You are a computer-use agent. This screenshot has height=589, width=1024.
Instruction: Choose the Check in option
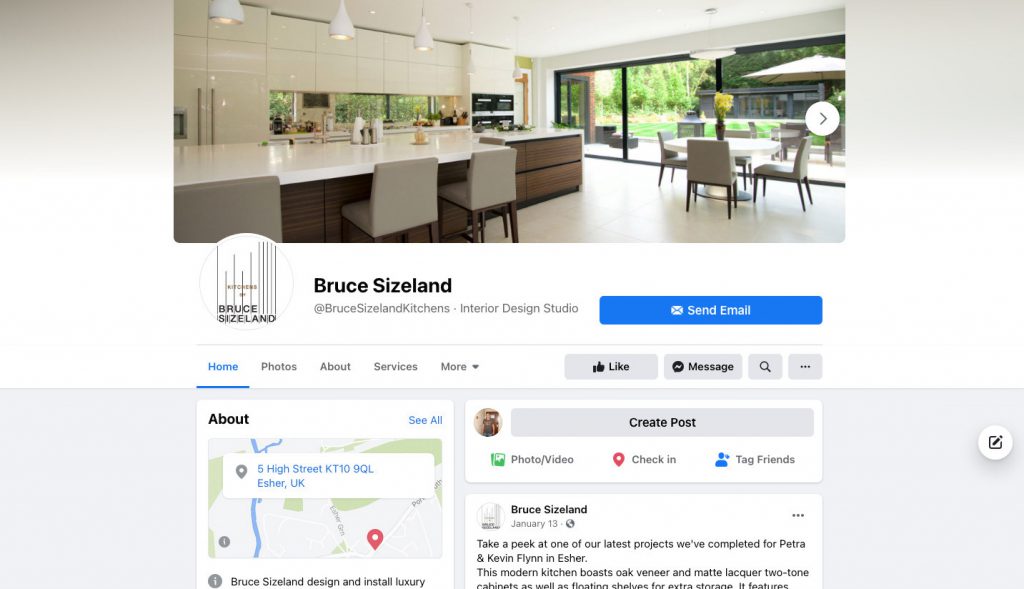tap(644, 460)
